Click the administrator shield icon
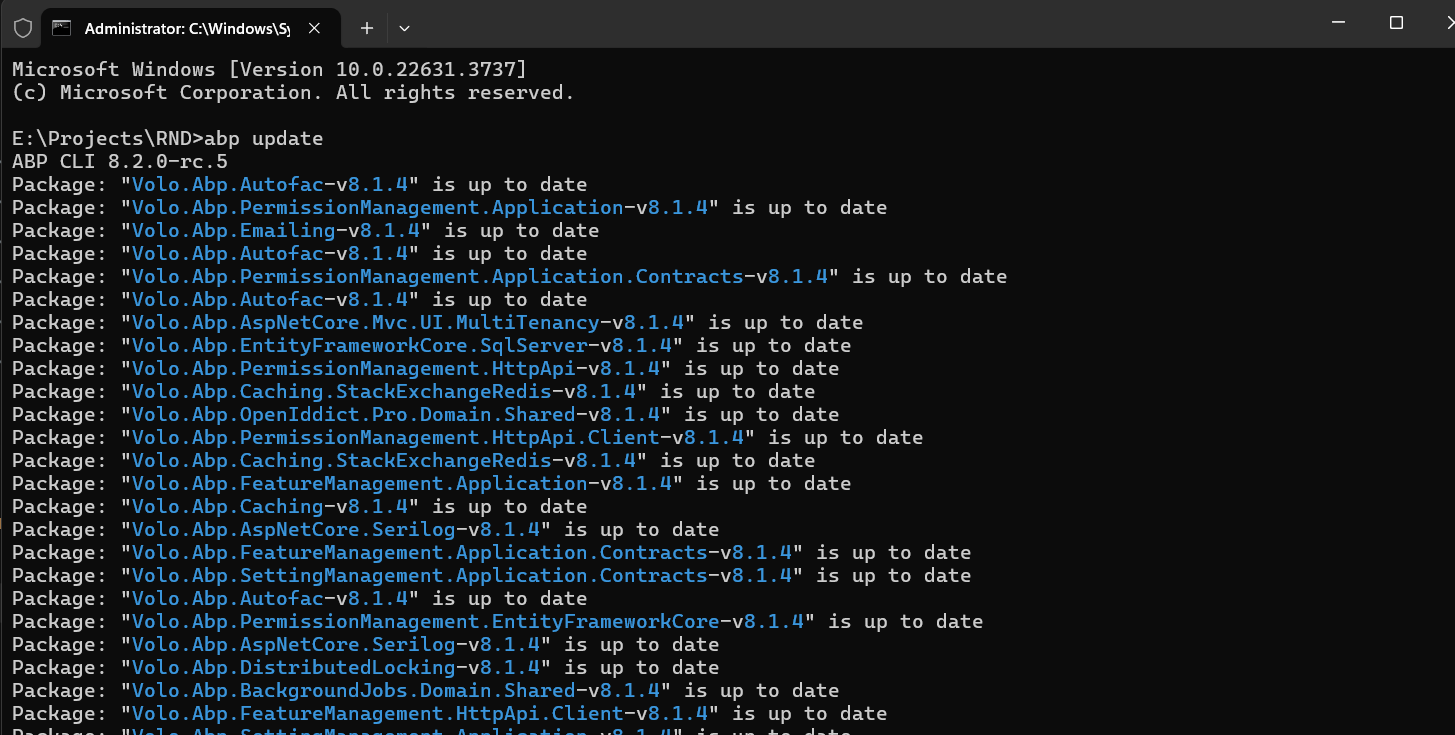This screenshot has width=1455, height=735. tap(22, 28)
